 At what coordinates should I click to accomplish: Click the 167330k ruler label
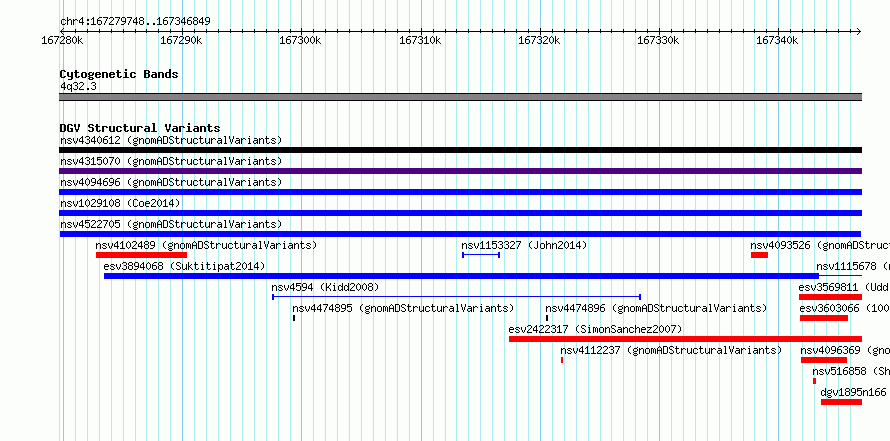(658, 41)
